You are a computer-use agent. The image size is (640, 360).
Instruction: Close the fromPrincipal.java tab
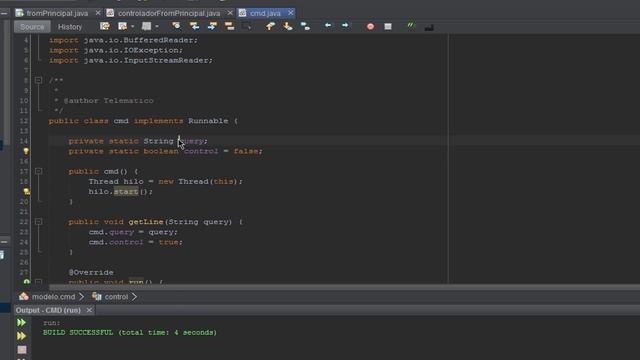(98, 13)
